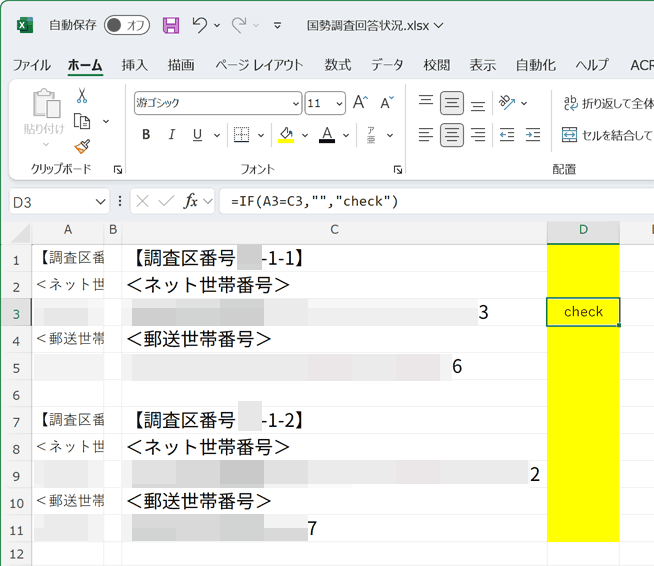654x566 pixels.
Task: Toggle Italic formatting
Action: [x=172, y=135]
